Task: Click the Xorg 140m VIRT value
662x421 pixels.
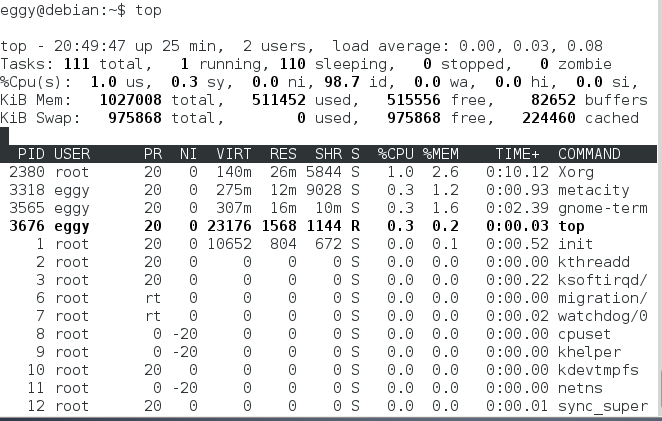Action: click(x=234, y=172)
